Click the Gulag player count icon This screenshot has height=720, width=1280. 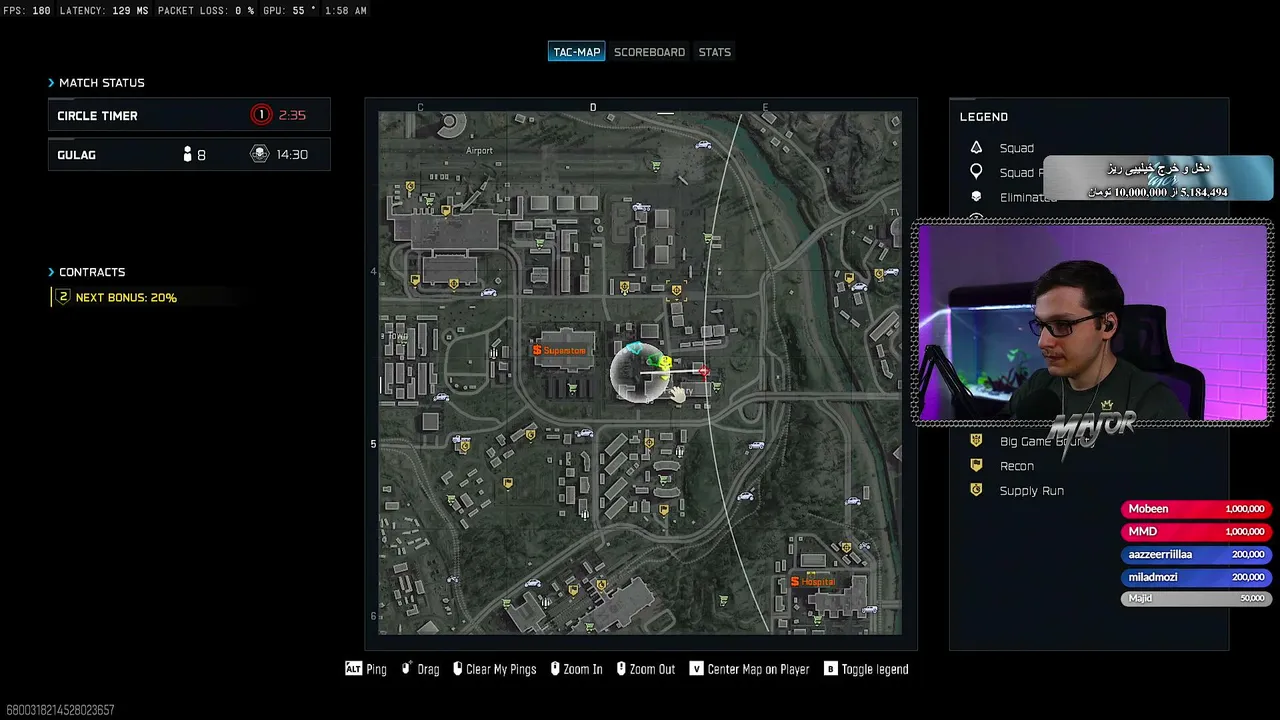(187, 154)
